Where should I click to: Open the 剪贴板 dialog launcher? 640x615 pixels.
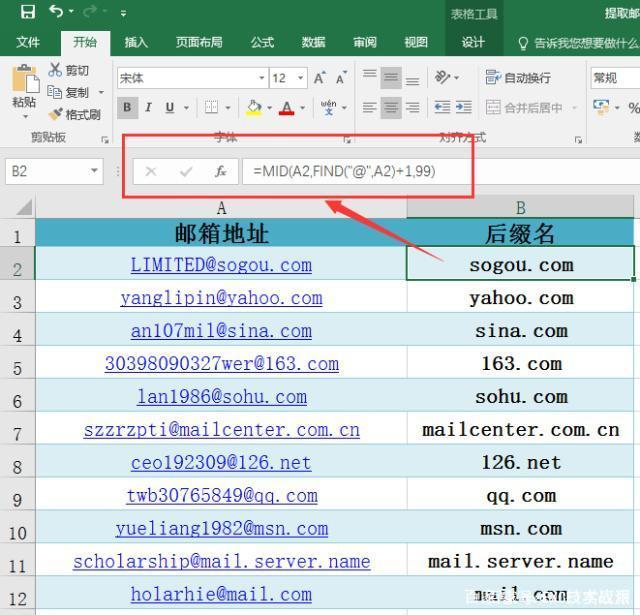click(x=105, y=140)
